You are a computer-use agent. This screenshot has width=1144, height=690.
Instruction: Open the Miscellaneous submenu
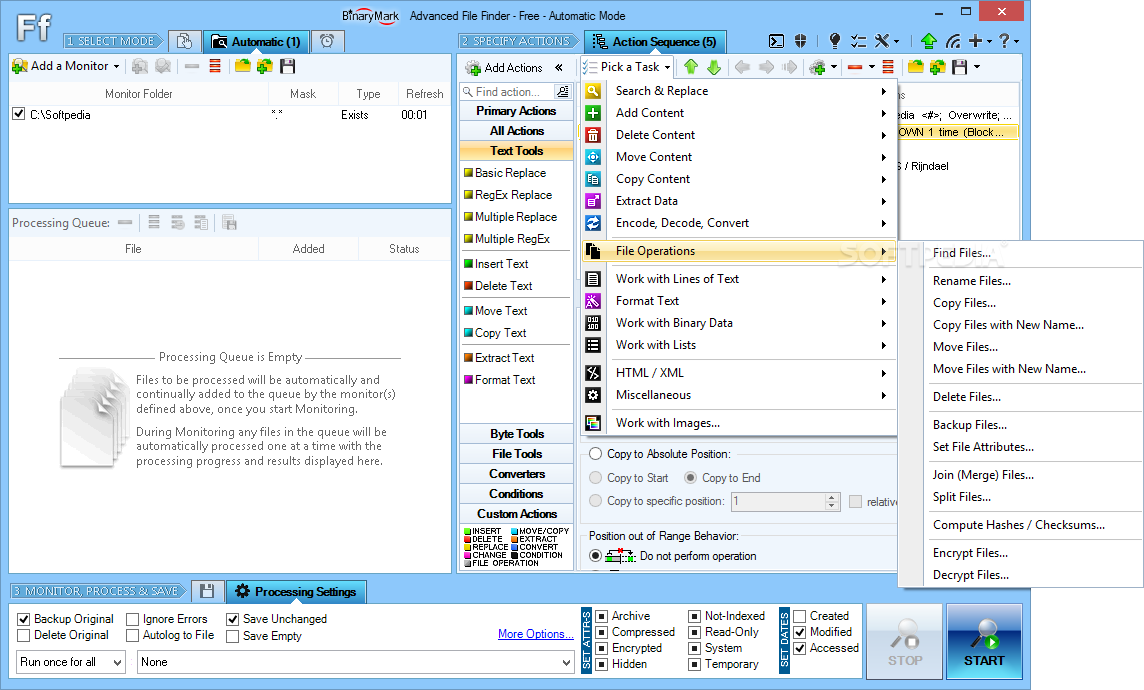738,395
